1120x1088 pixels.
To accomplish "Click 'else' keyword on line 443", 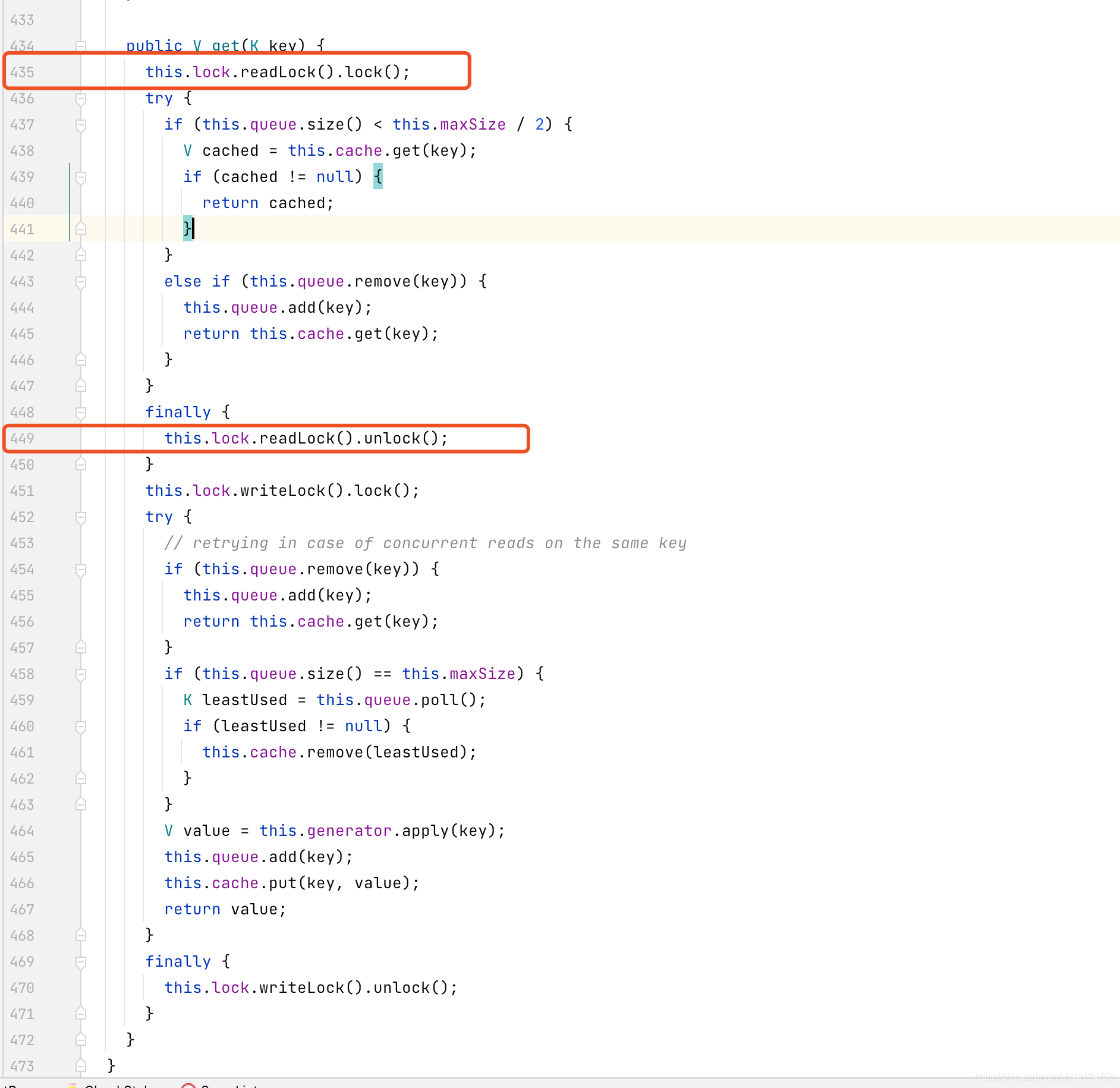I will (183, 282).
